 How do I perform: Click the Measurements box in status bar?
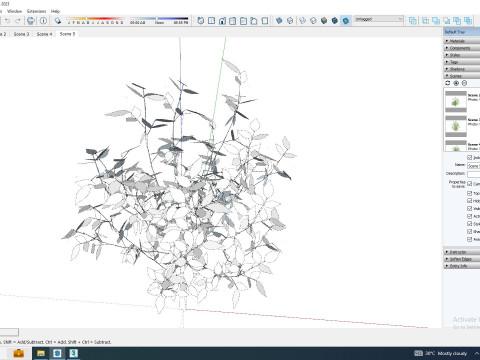9,332
